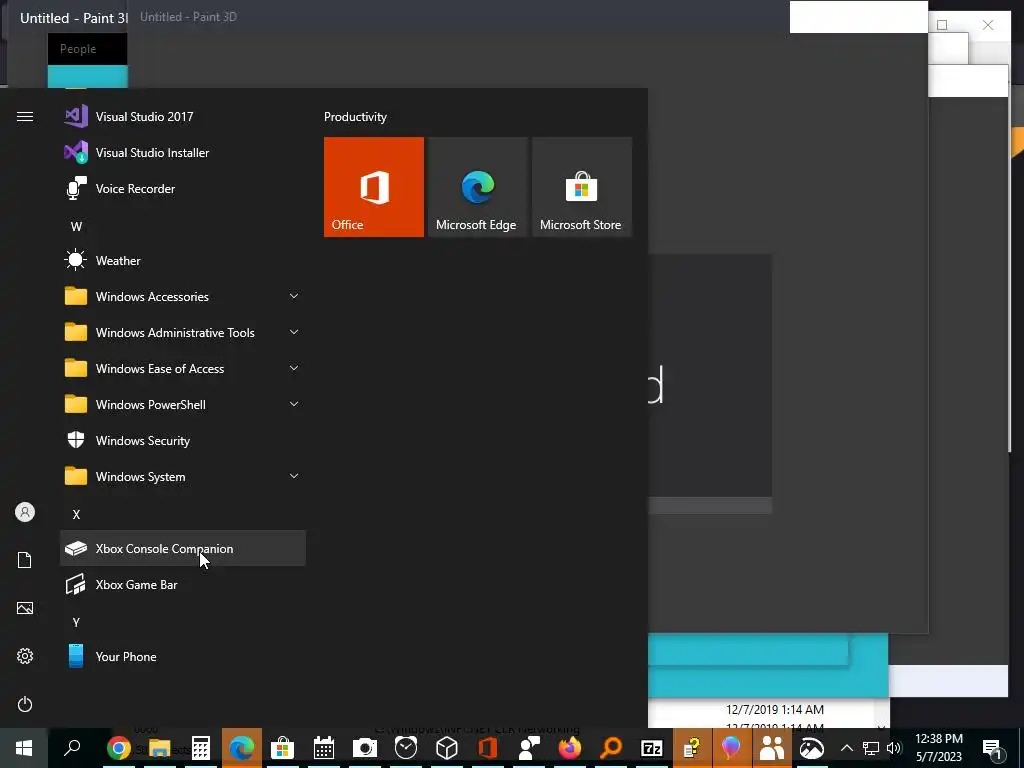Open 7-Zip from the taskbar
This screenshot has width=1024, height=768.
coord(652,748)
